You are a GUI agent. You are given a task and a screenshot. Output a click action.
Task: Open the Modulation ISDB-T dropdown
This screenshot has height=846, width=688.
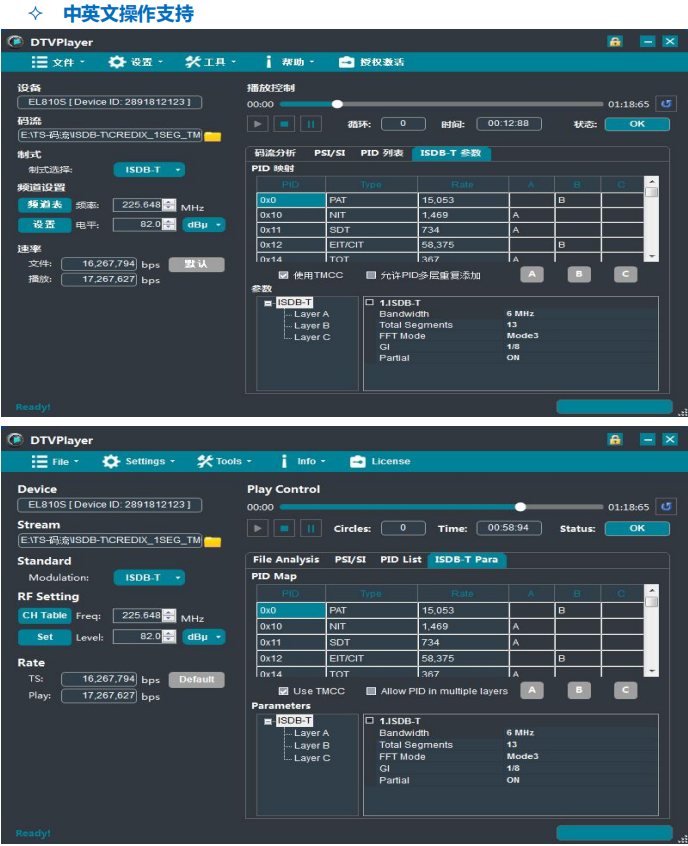point(149,578)
